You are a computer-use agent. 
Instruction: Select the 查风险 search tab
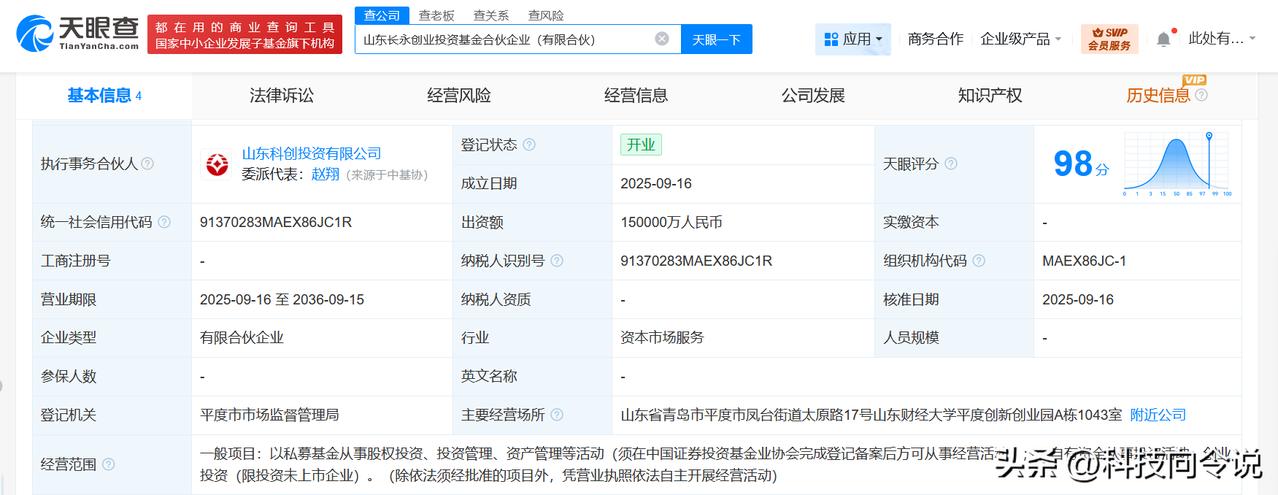(x=546, y=15)
